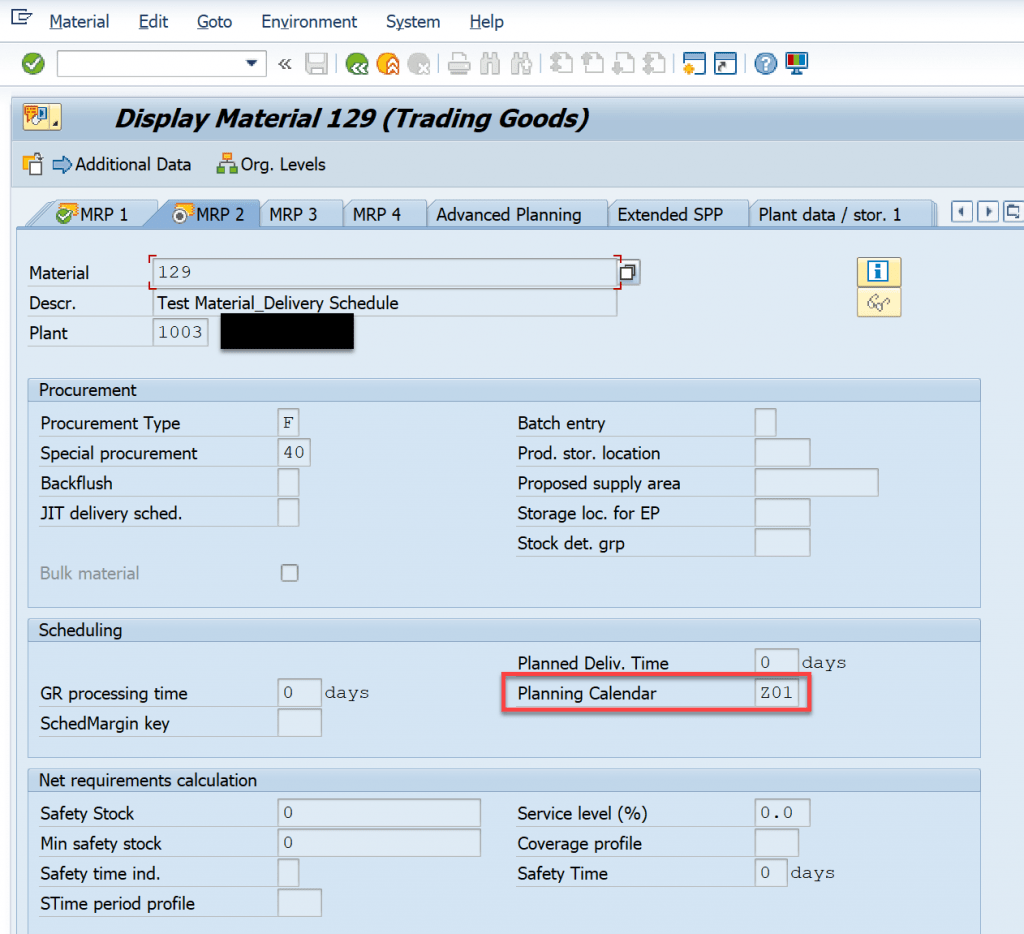This screenshot has width=1024, height=934.
Task: Collapse the command field with double-chevron
Action: tap(284, 64)
